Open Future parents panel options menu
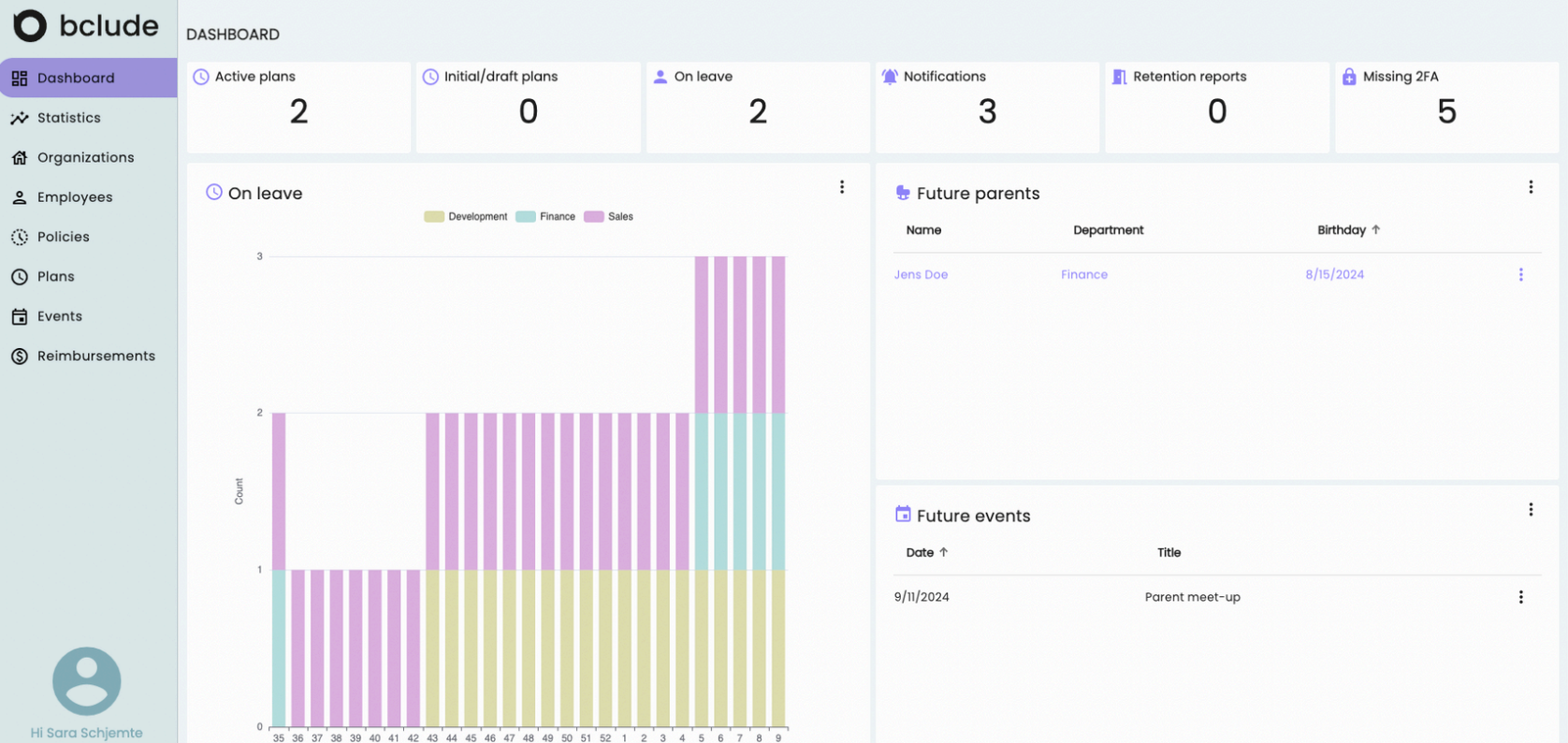This screenshot has height=743, width=1568. click(1531, 187)
